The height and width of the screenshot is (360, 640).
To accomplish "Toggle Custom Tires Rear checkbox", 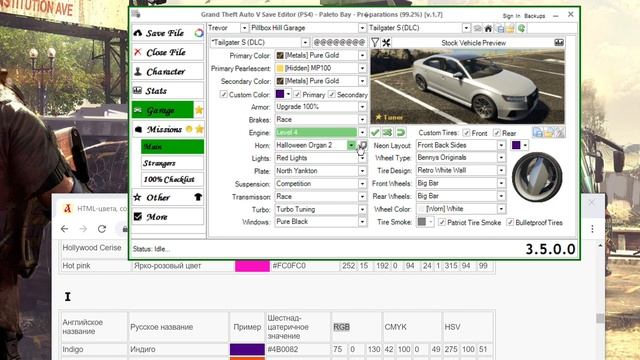I will point(497,133).
